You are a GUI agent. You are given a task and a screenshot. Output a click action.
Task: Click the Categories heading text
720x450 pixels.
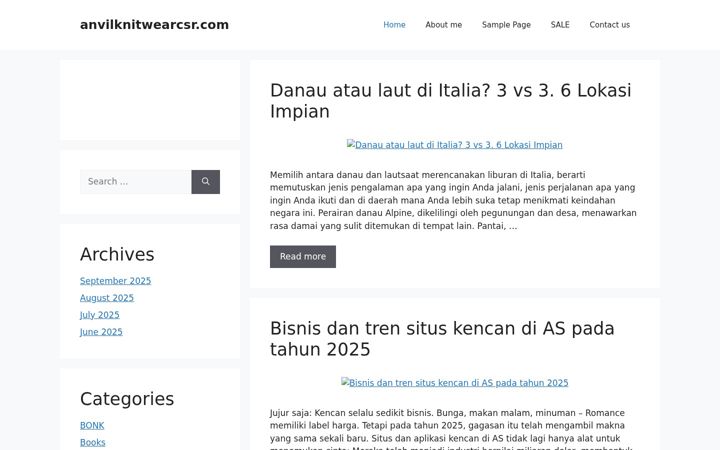point(127,399)
